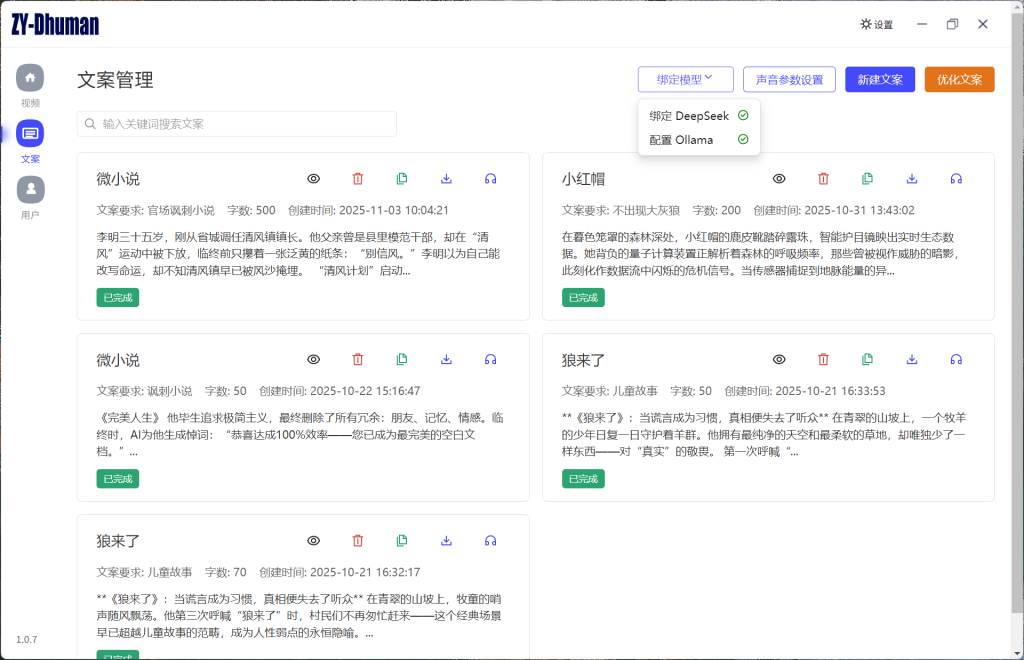The image size is (1024, 660).
Task: Copy the first 微小说 card text
Action: (x=402, y=179)
